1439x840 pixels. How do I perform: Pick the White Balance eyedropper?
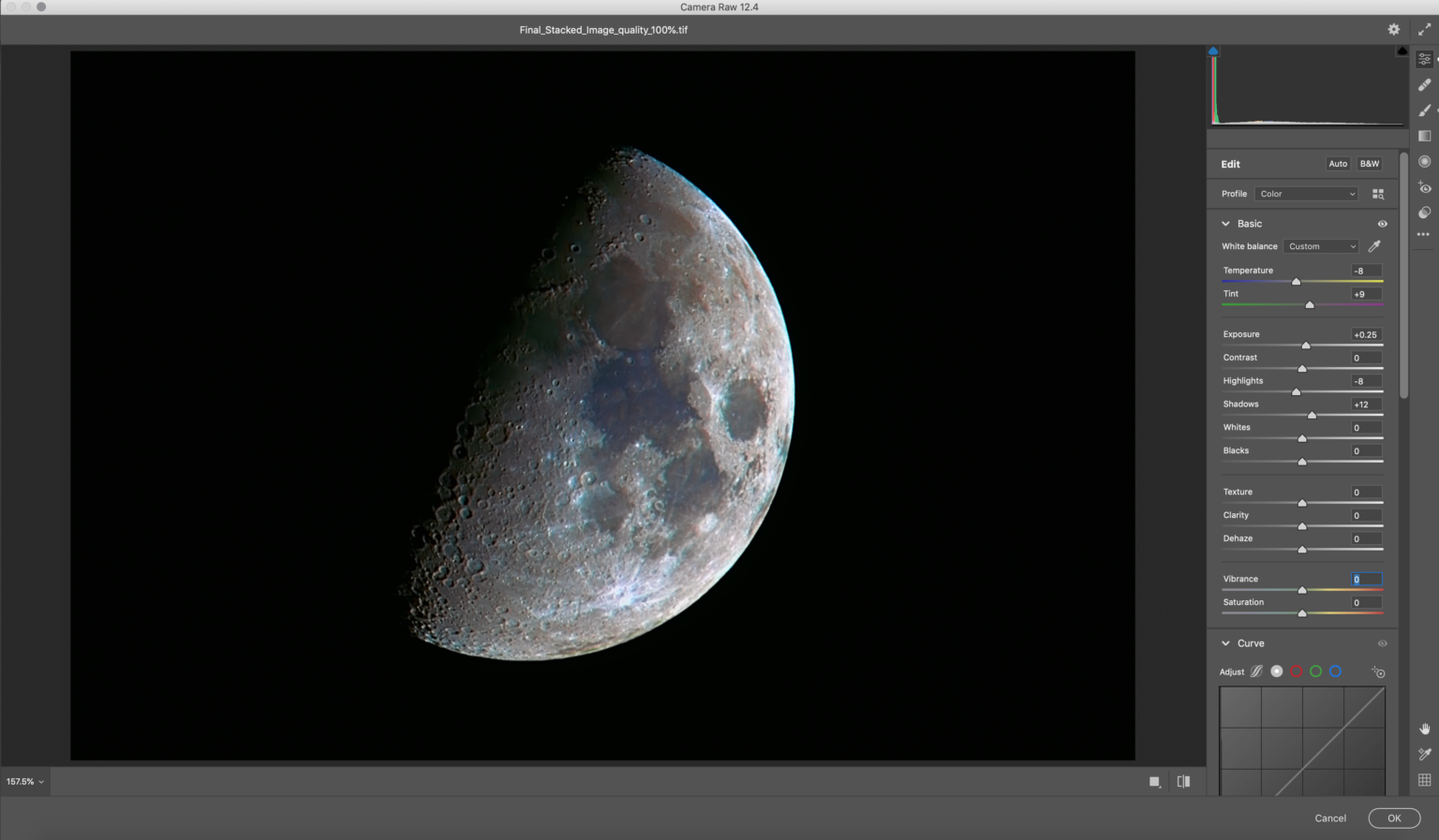(x=1374, y=246)
